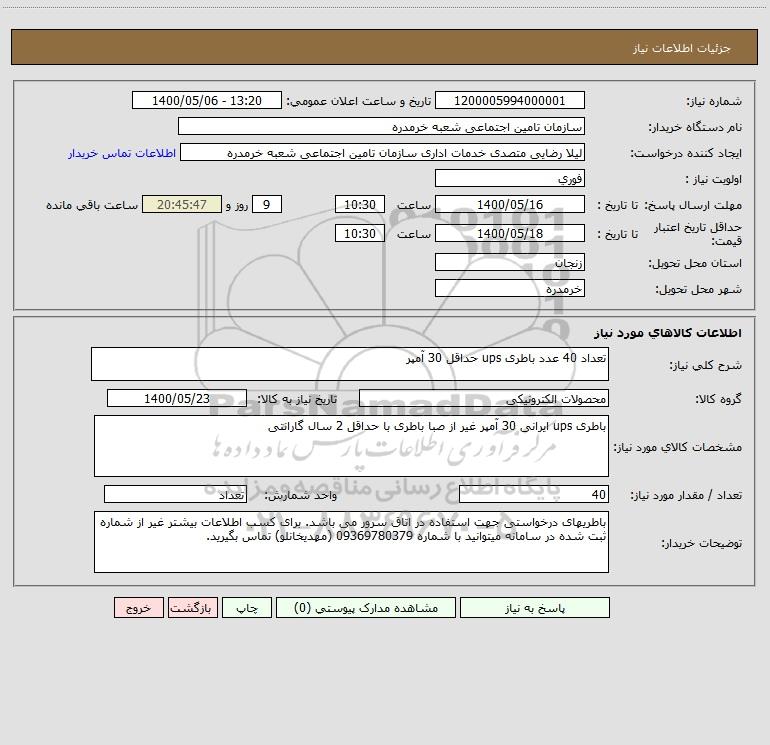
Task: Click section title اطلاعات کالاهای مورد نیاز
Action: [x=668, y=333]
